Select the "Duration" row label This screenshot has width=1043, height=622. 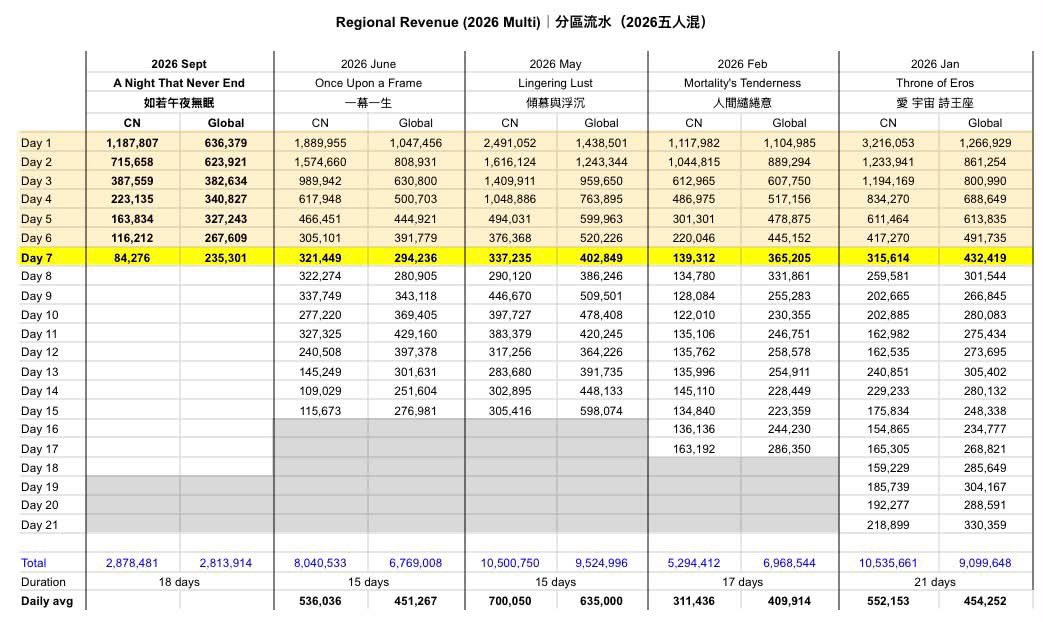[x=43, y=582]
